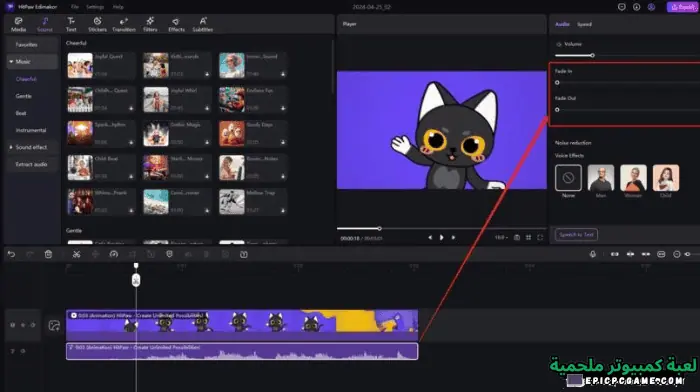This screenshot has width=700, height=392.
Task: Open the Text tool
Action: tap(71, 25)
